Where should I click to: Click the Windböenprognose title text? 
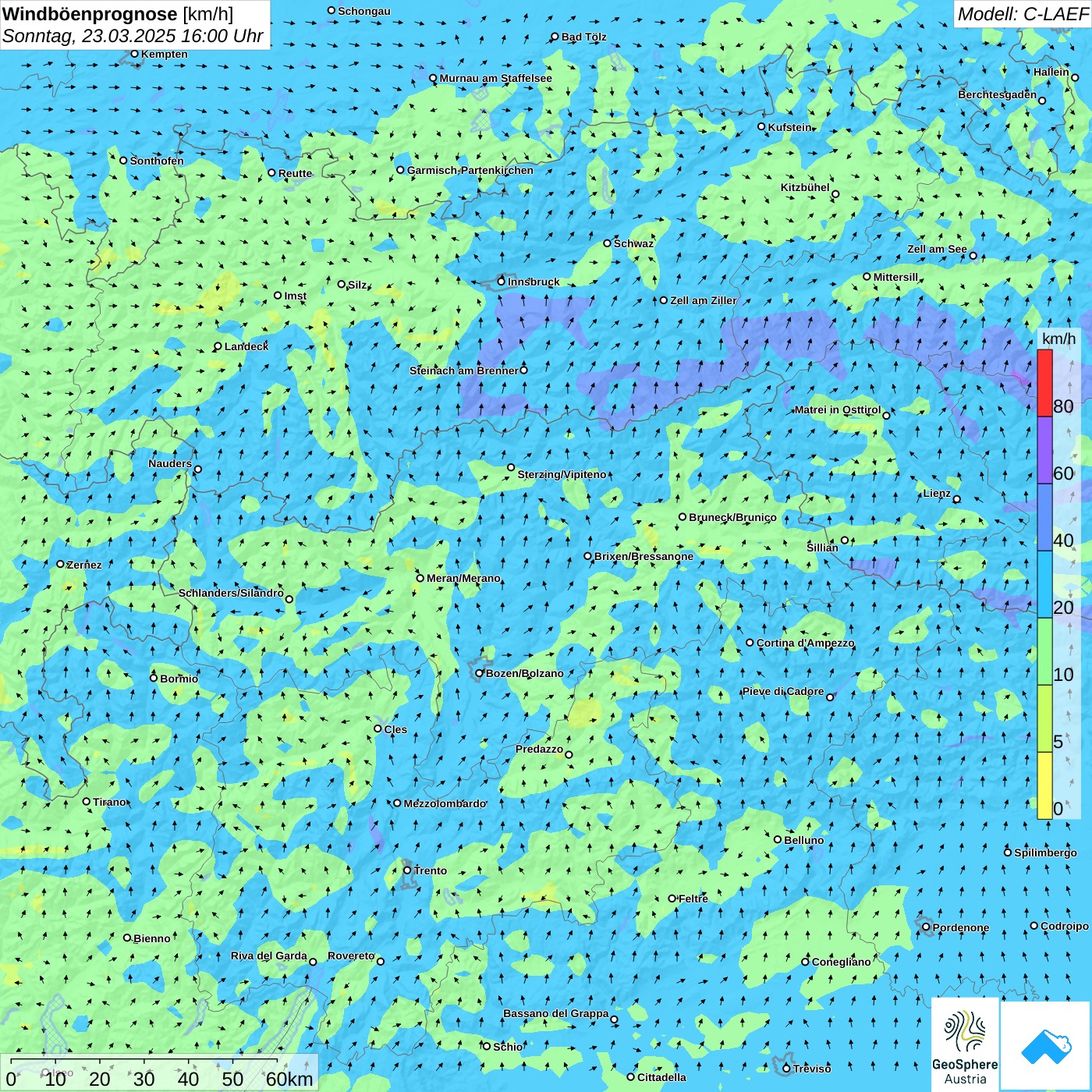90,14
